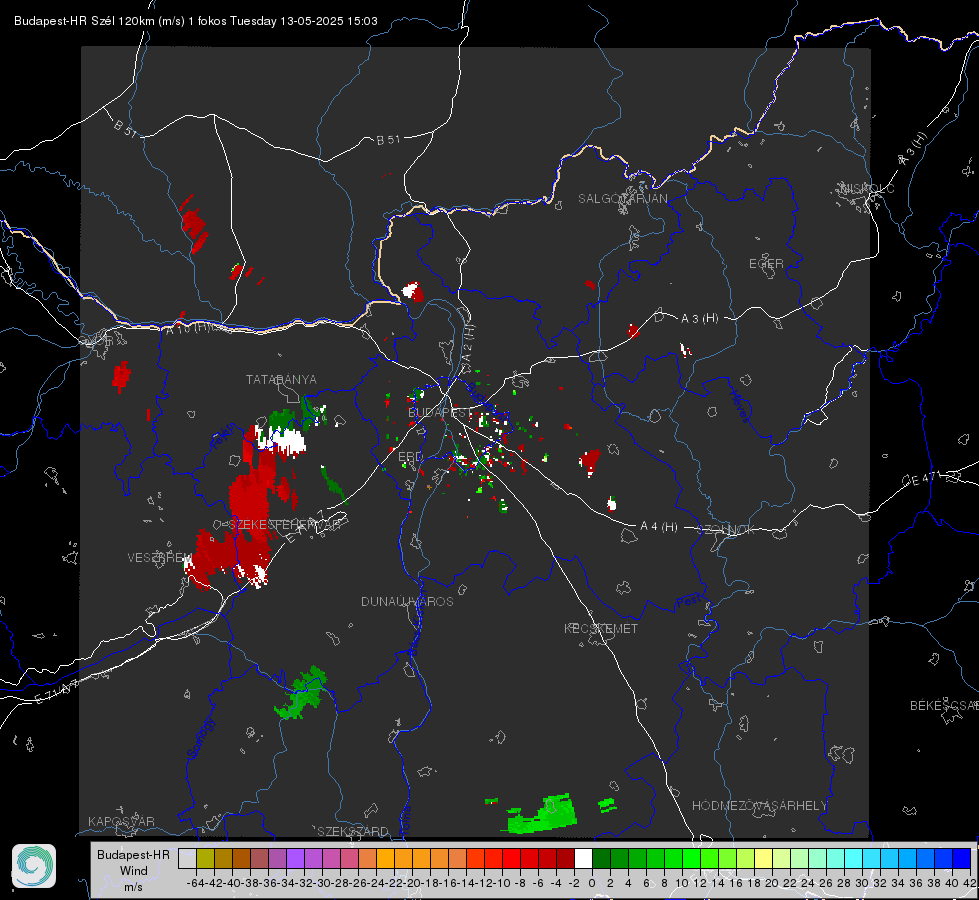Choose the violet swatch between -34 and -32
The height and width of the screenshot is (900, 979).
coord(295,858)
